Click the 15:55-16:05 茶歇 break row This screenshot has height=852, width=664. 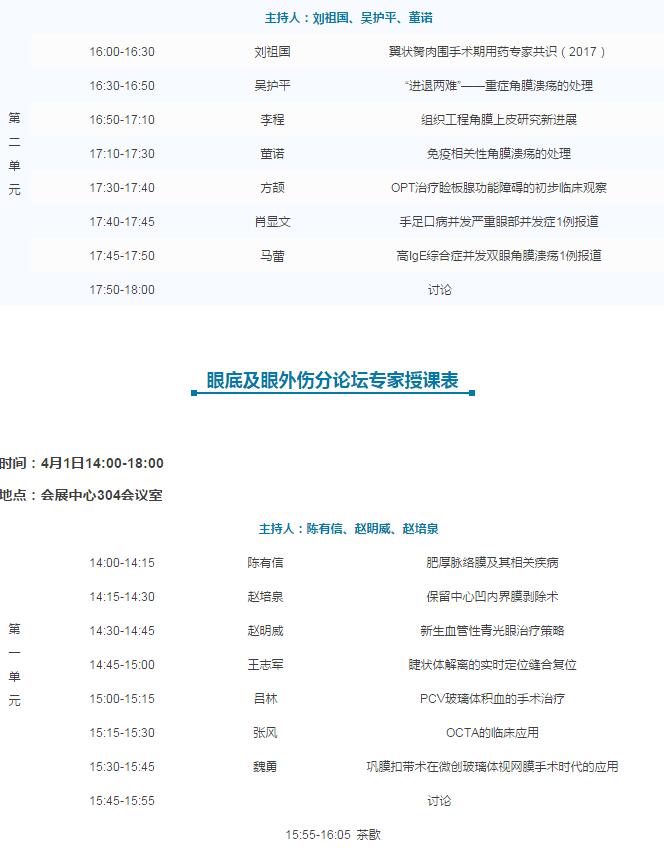333,835
